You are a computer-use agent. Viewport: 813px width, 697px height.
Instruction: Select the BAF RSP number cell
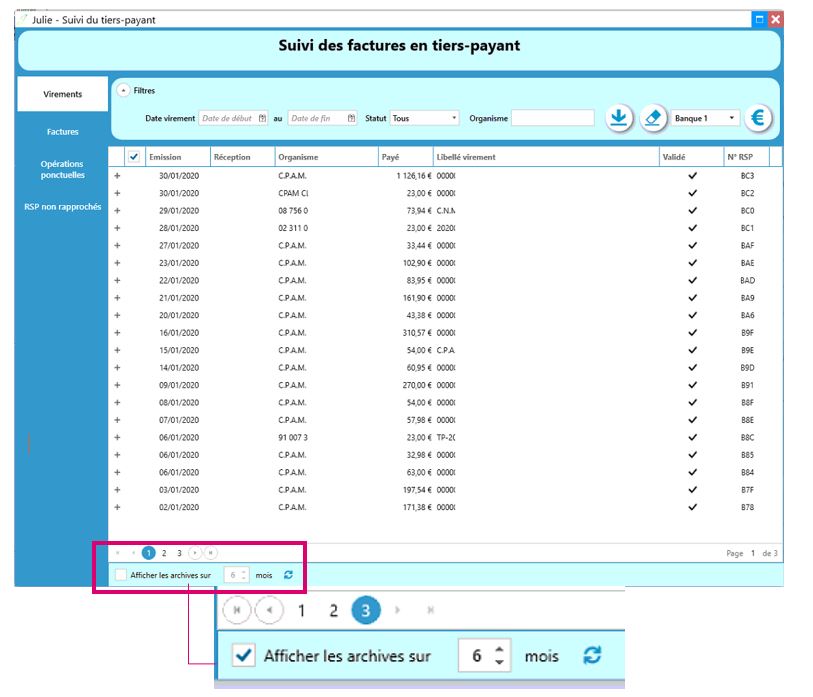point(747,245)
